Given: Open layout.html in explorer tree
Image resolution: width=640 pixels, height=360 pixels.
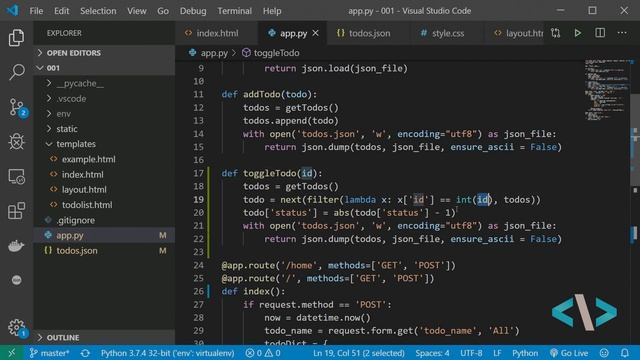Looking at the screenshot, I should [x=104, y=190].
